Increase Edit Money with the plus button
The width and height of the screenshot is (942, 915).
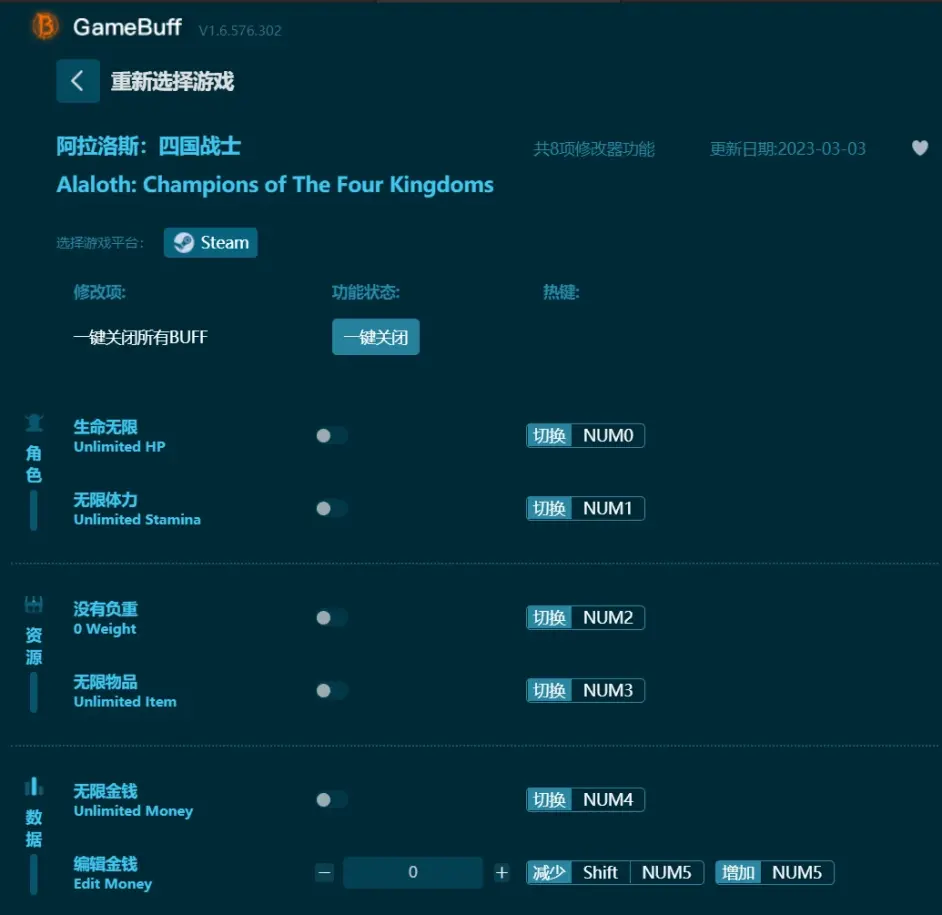502,872
